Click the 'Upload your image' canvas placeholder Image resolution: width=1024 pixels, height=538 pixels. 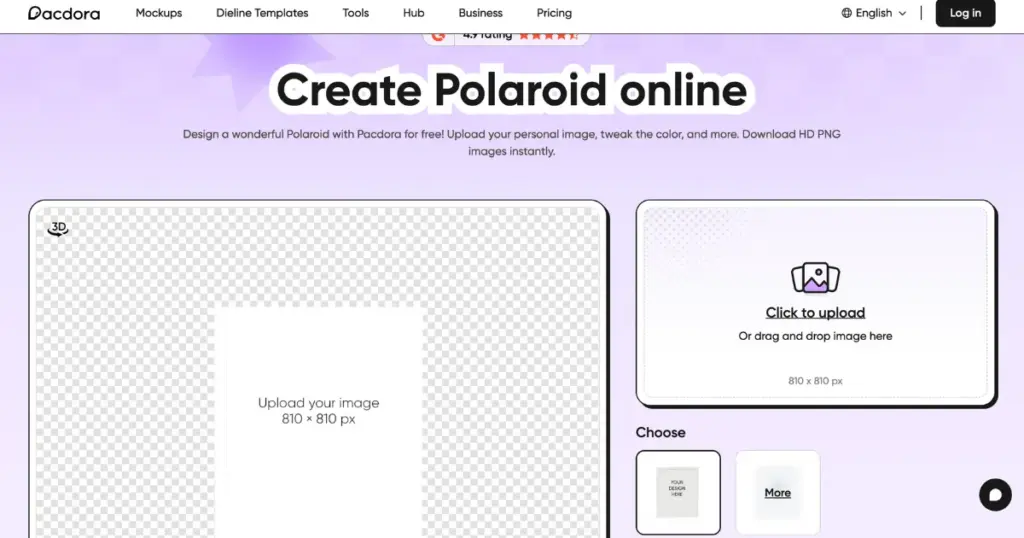319,411
